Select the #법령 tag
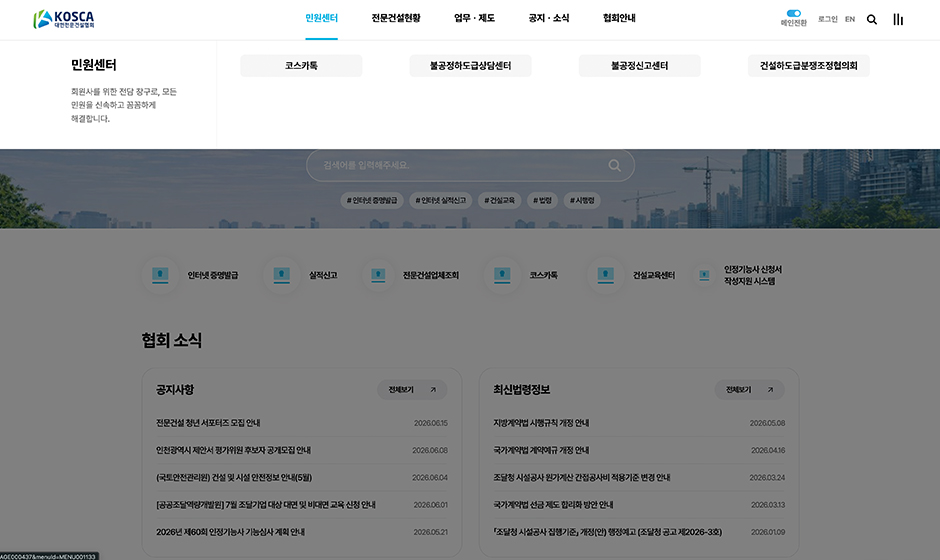The height and width of the screenshot is (560, 940). (543, 200)
